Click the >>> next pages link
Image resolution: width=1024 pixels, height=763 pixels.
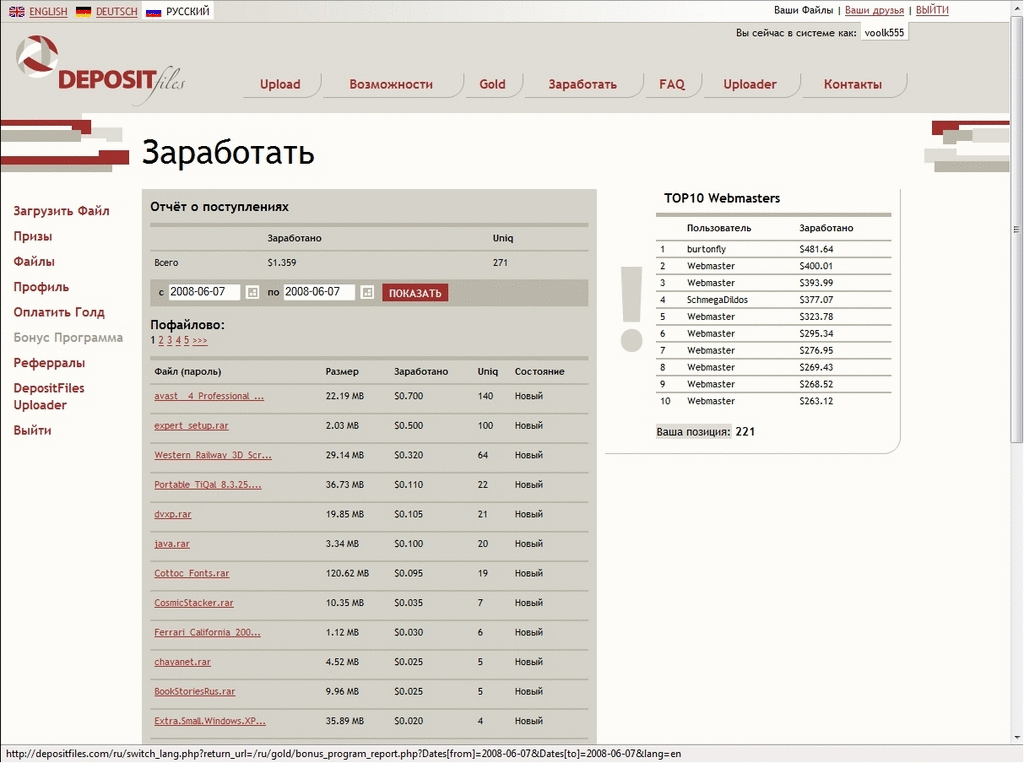click(200, 340)
